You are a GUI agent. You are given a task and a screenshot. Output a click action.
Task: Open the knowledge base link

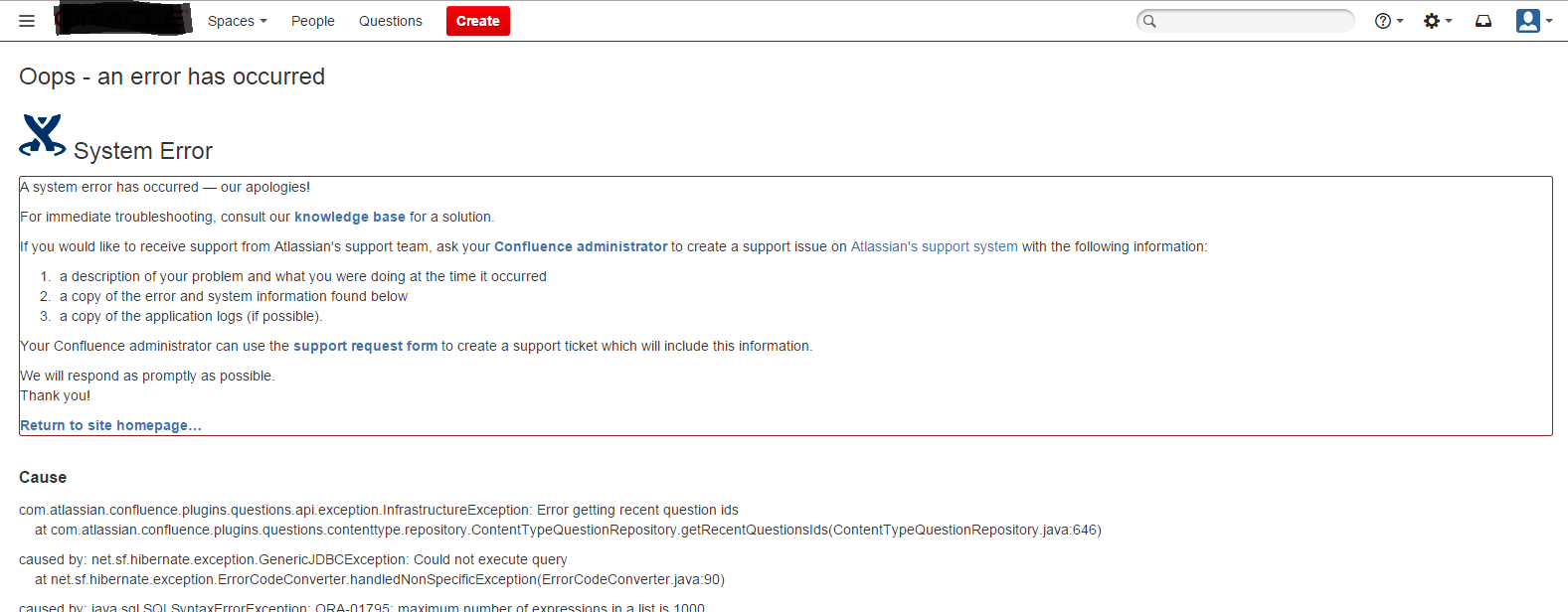click(x=350, y=217)
